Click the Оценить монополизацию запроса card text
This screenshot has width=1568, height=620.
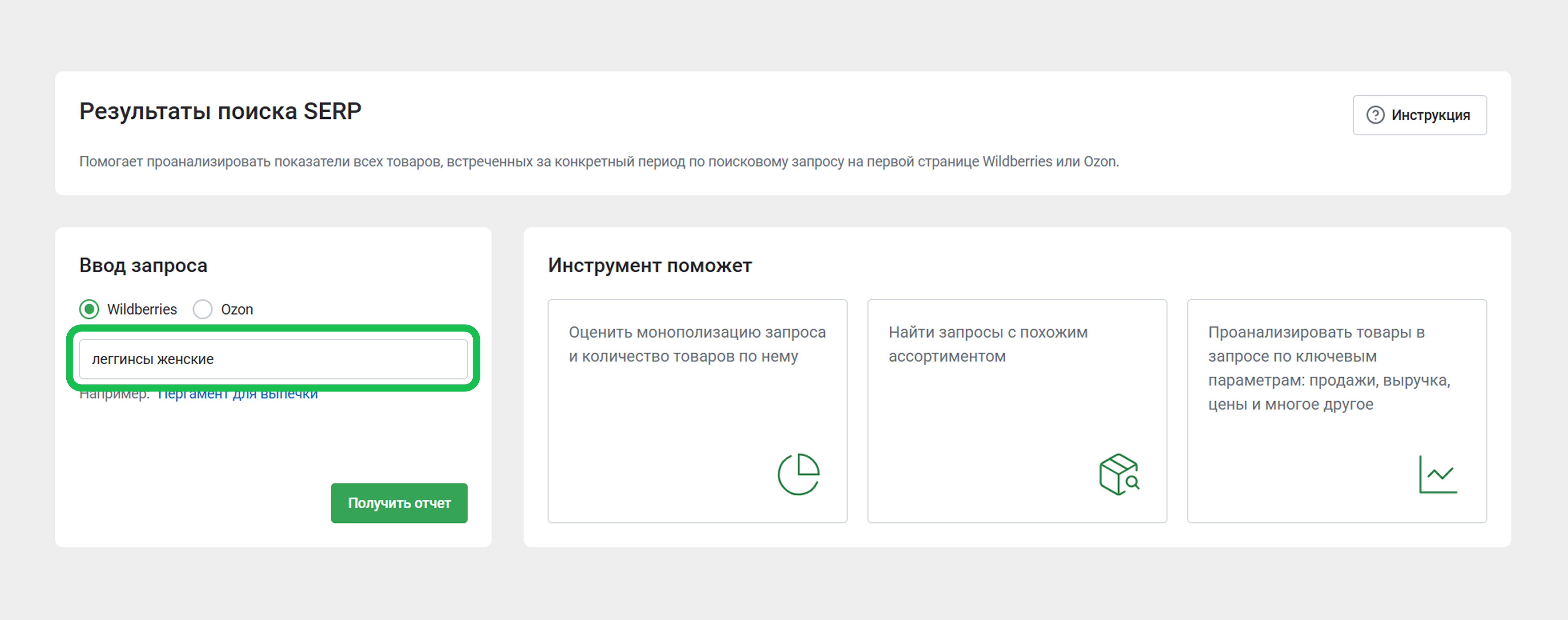[697, 344]
